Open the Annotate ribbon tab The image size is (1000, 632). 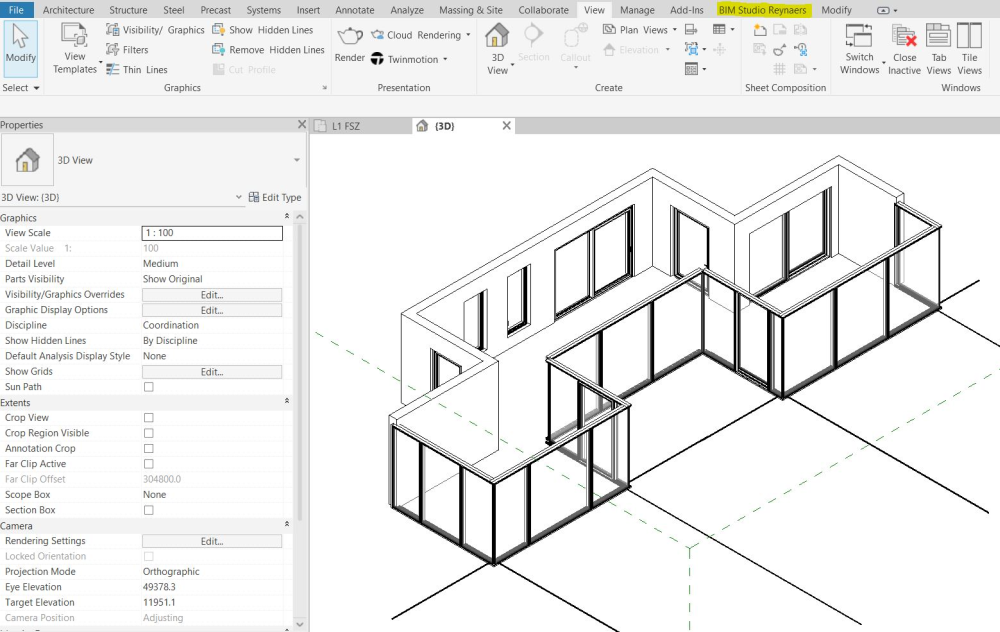click(x=354, y=10)
